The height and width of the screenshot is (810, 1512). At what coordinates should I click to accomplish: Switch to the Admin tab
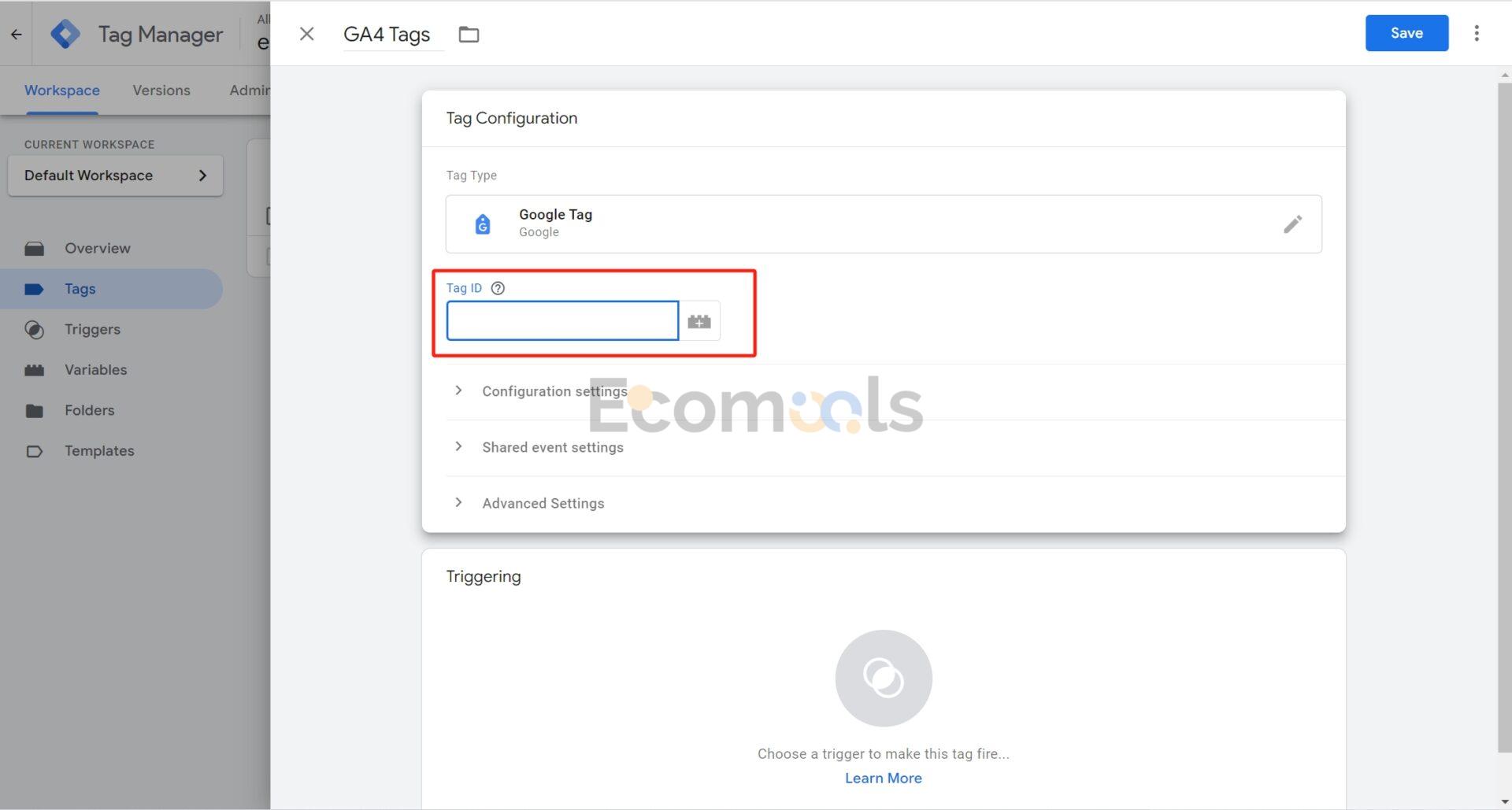pos(250,91)
